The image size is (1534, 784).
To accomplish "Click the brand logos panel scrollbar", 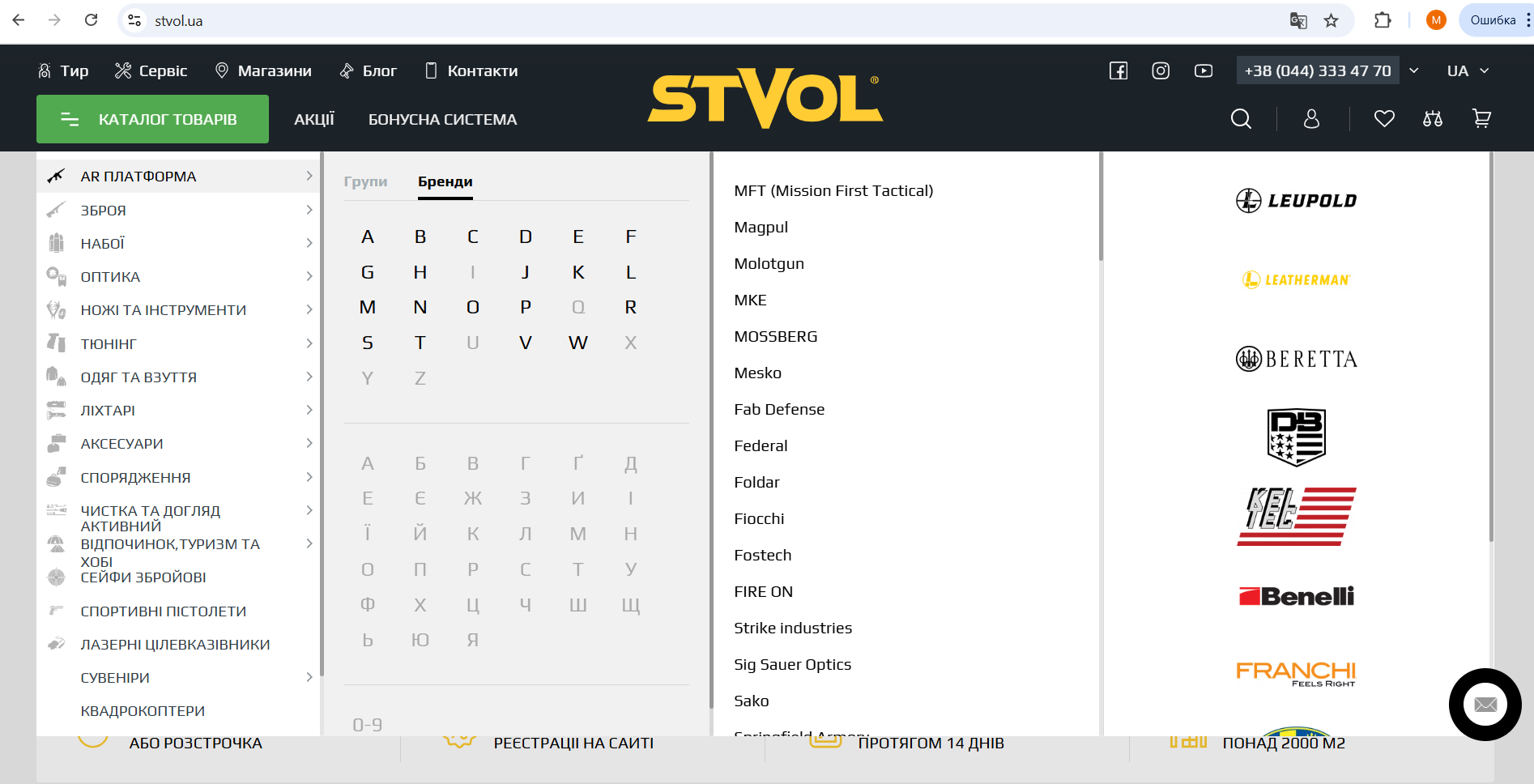I will pyautogui.click(x=1491, y=348).
